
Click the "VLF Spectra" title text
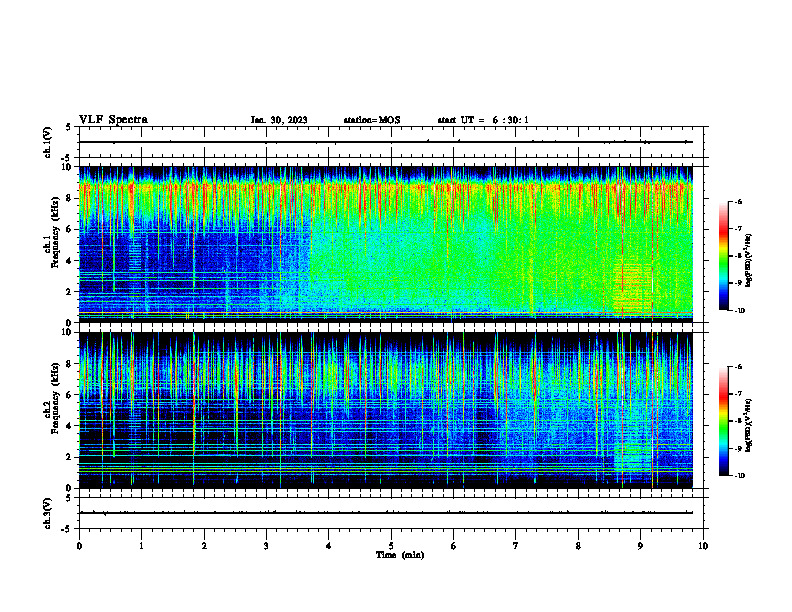pos(113,120)
